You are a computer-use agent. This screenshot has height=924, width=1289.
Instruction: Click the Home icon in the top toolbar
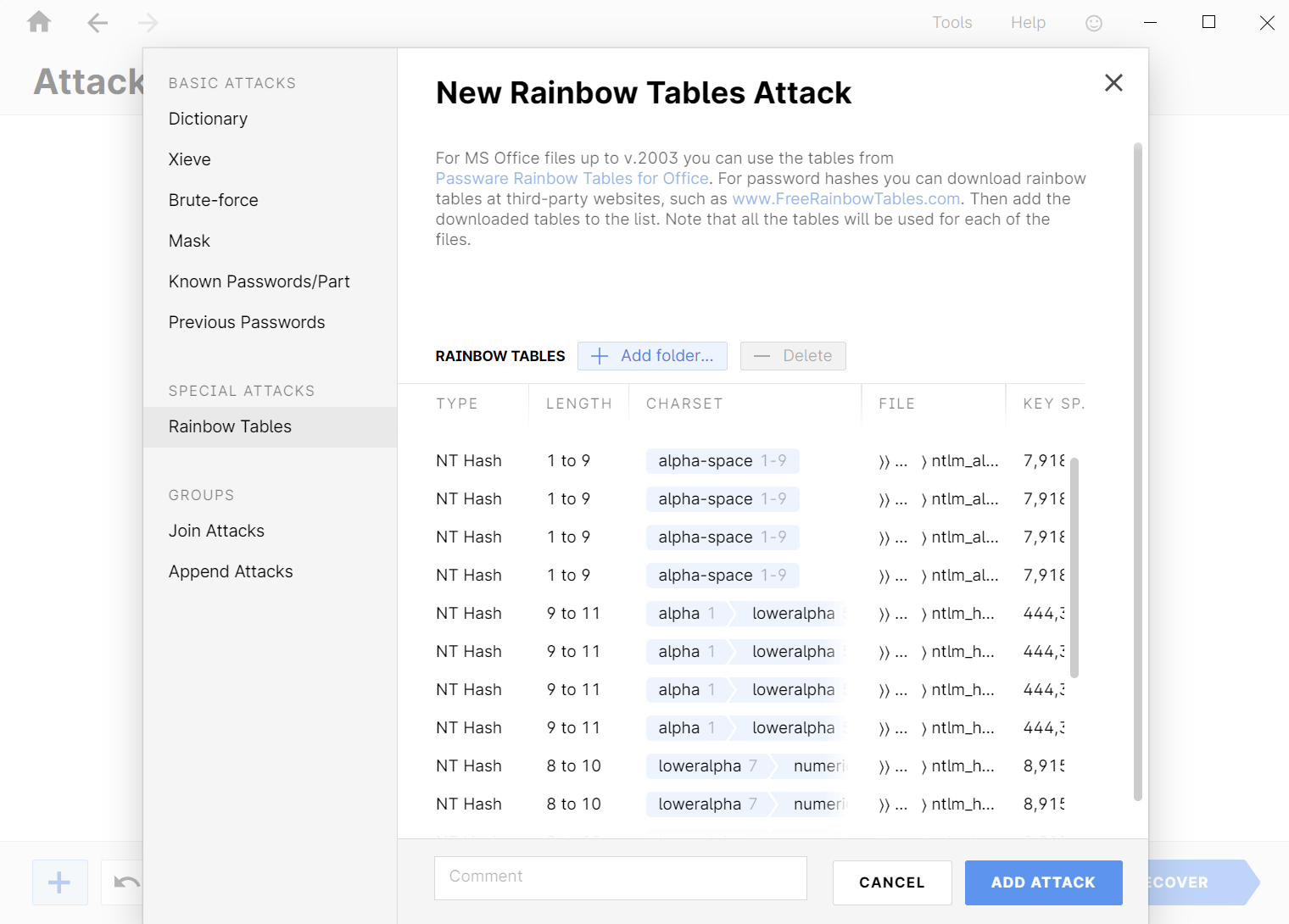coord(38,22)
